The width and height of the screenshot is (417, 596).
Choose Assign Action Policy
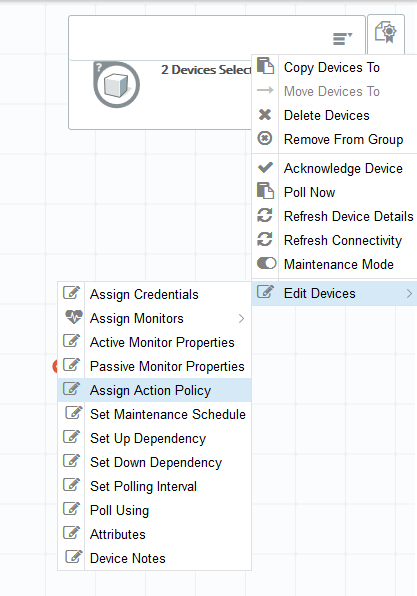[154, 390]
